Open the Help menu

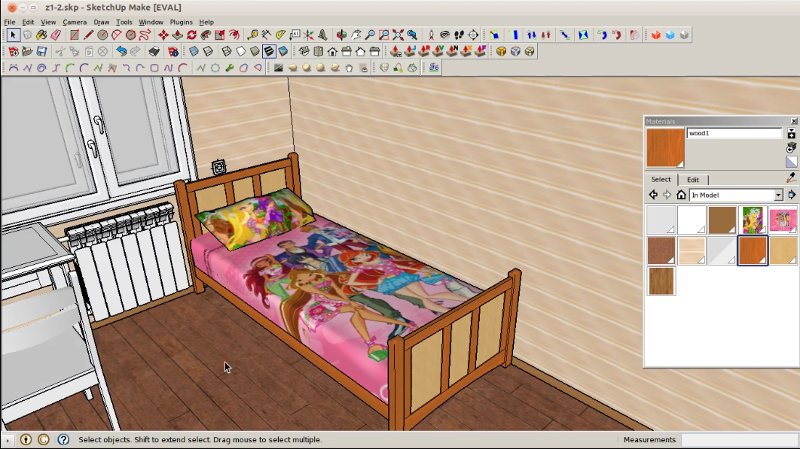(206, 22)
